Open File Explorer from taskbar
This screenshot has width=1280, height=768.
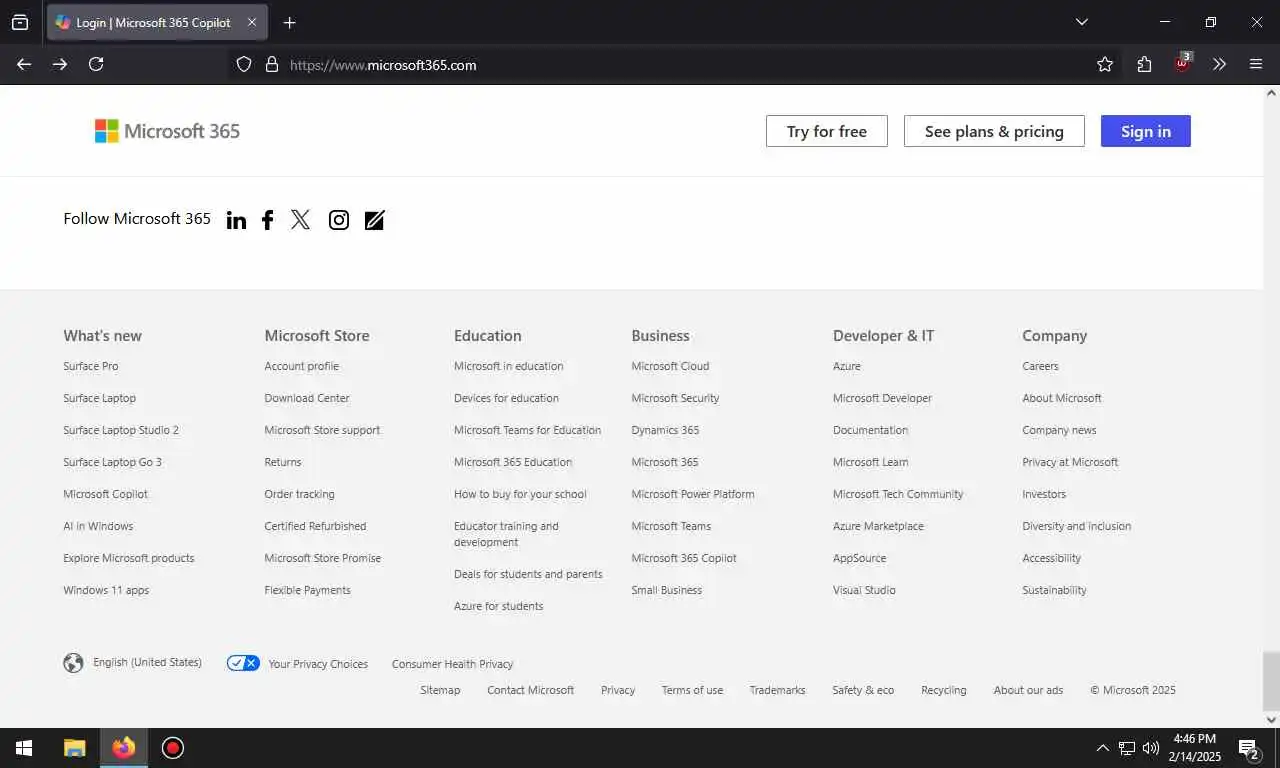tap(74, 748)
